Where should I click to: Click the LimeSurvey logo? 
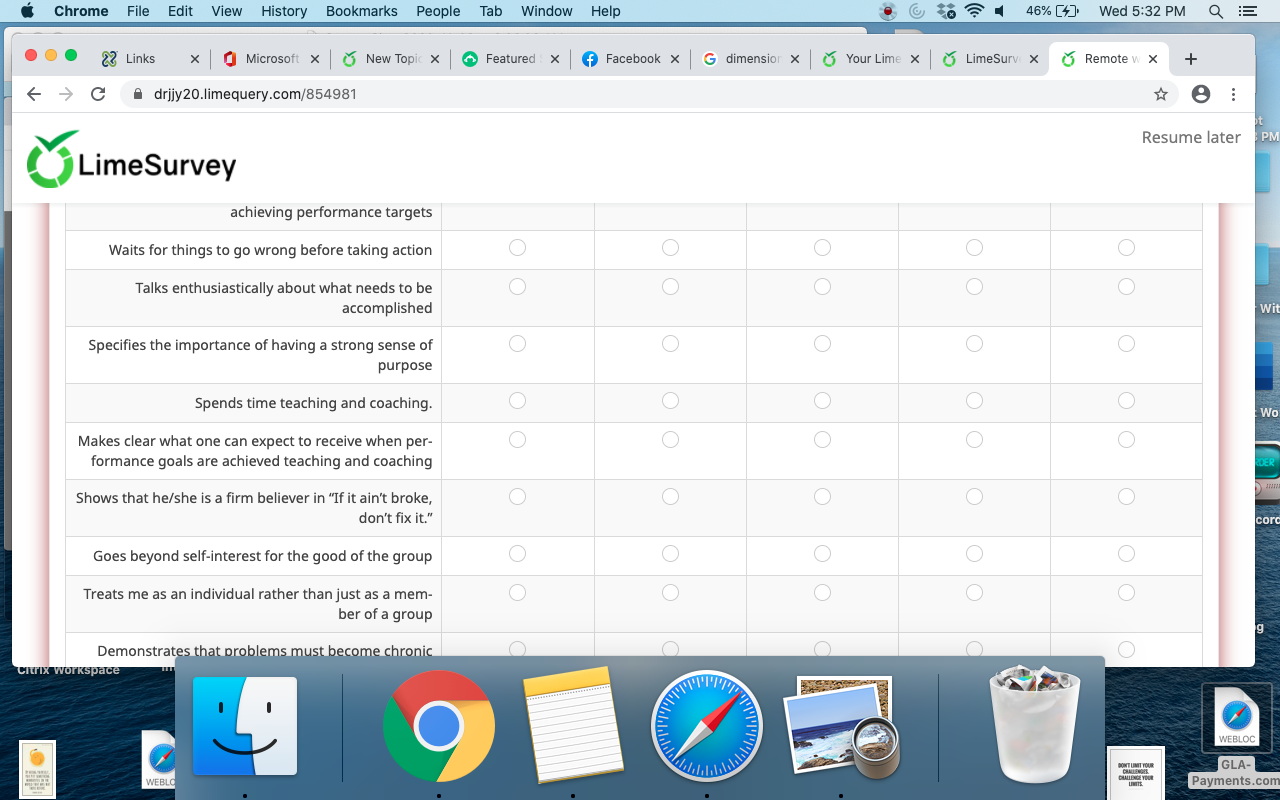131,161
